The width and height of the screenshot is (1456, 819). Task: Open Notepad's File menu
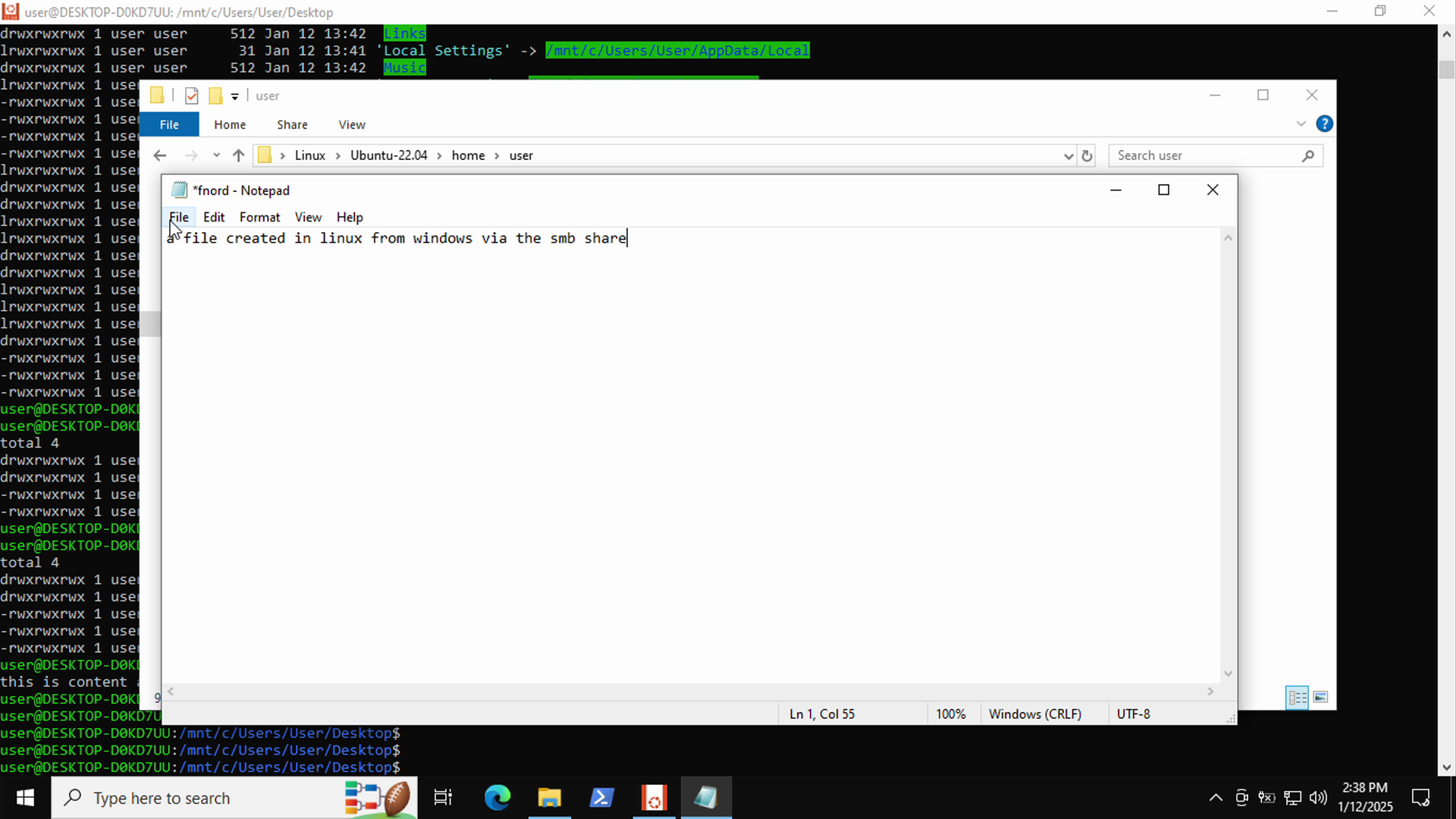pos(178,217)
